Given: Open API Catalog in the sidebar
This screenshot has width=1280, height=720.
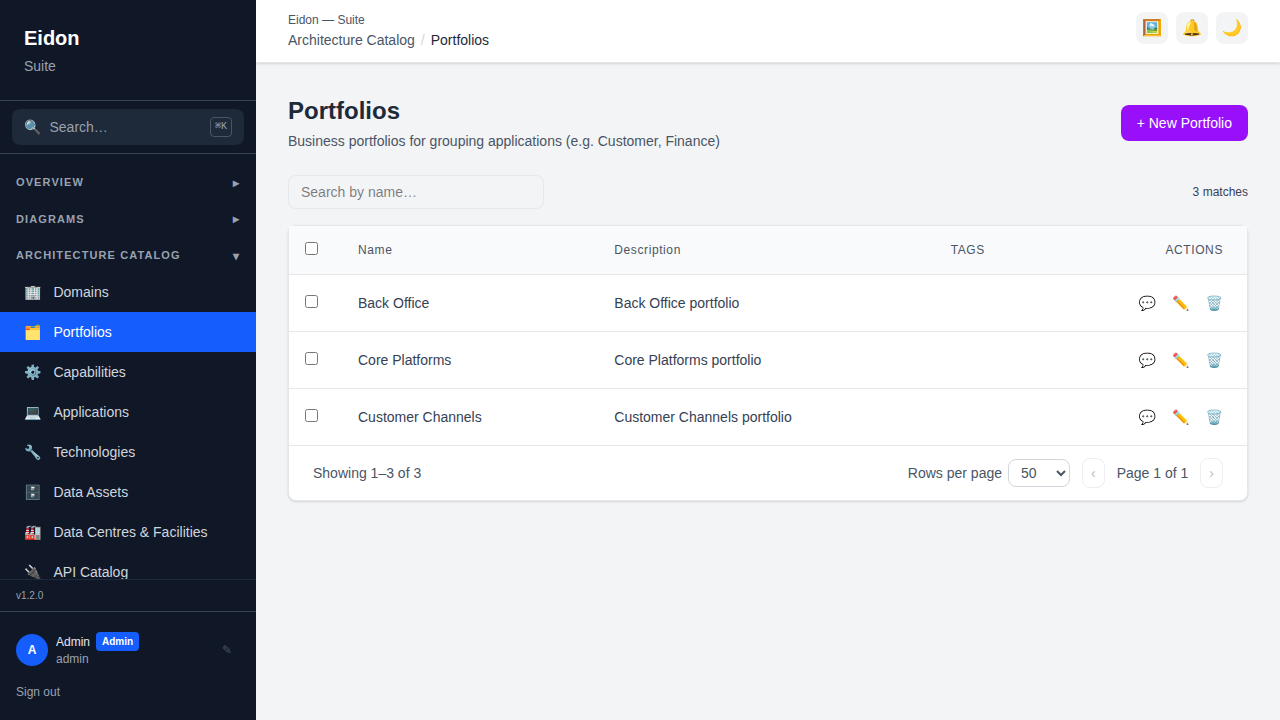Looking at the screenshot, I should point(128,568).
